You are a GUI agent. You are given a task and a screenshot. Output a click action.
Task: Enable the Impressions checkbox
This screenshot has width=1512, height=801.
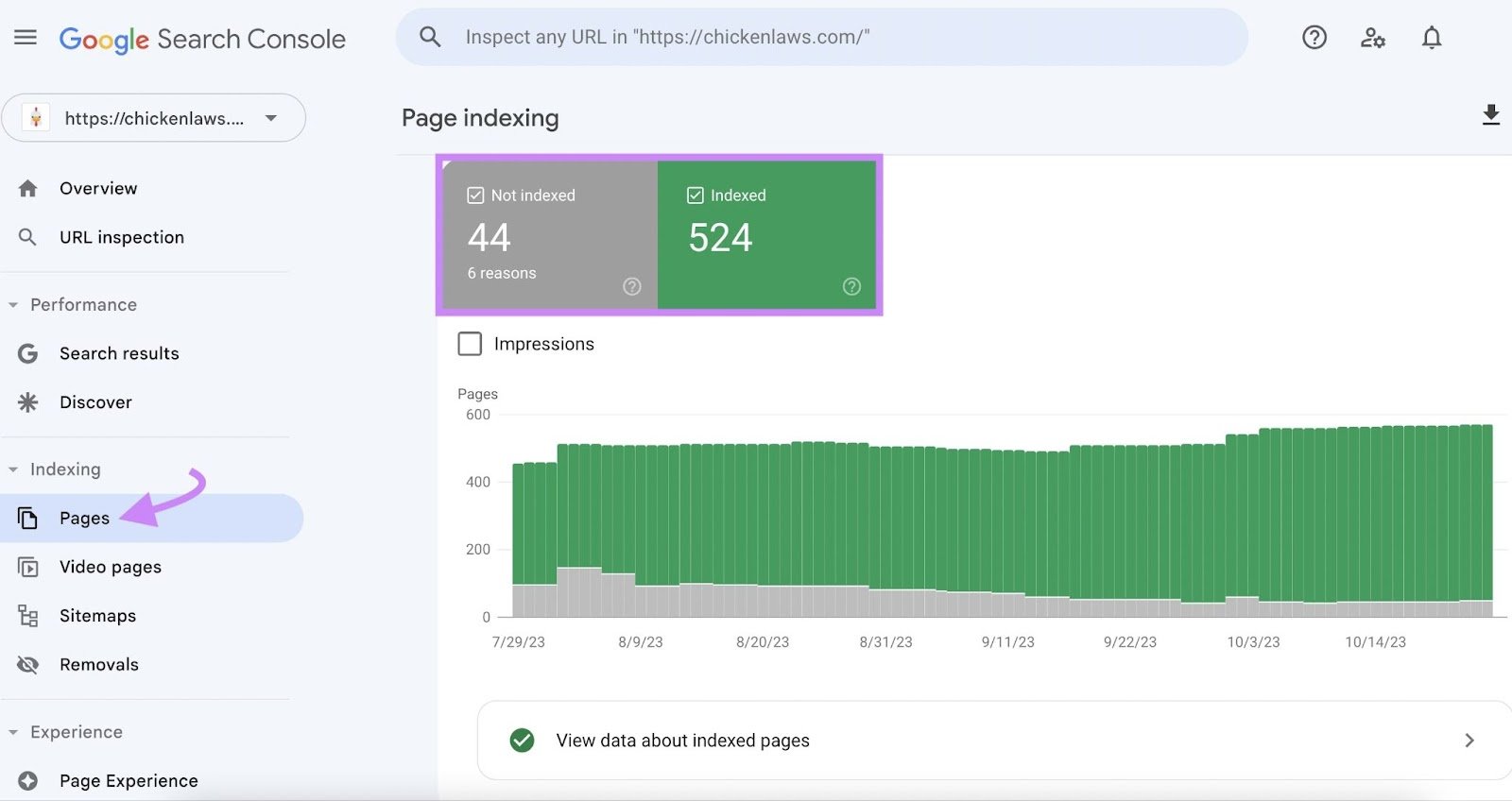click(x=470, y=344)
